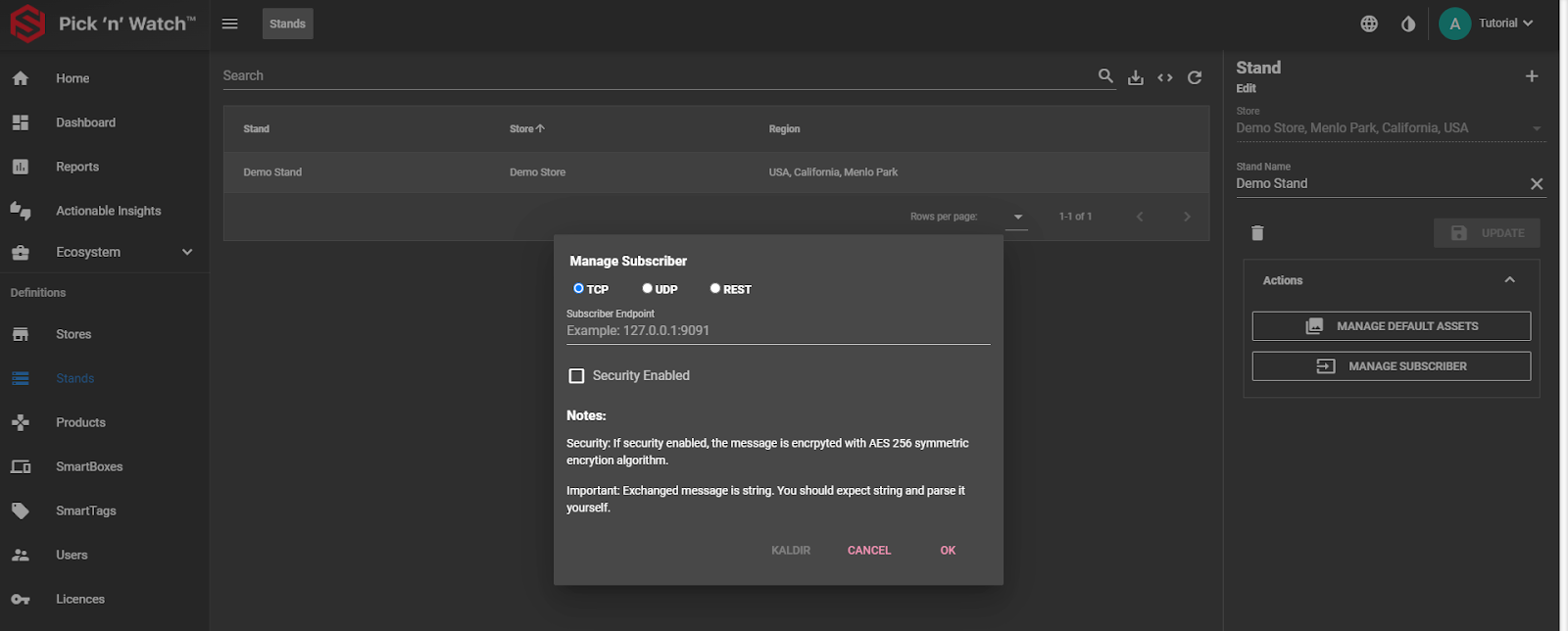Focus the Subscriber Endpoint field
Image resolution: width=1568 pixels, height=631 pixels.
(x=778, y=331)
